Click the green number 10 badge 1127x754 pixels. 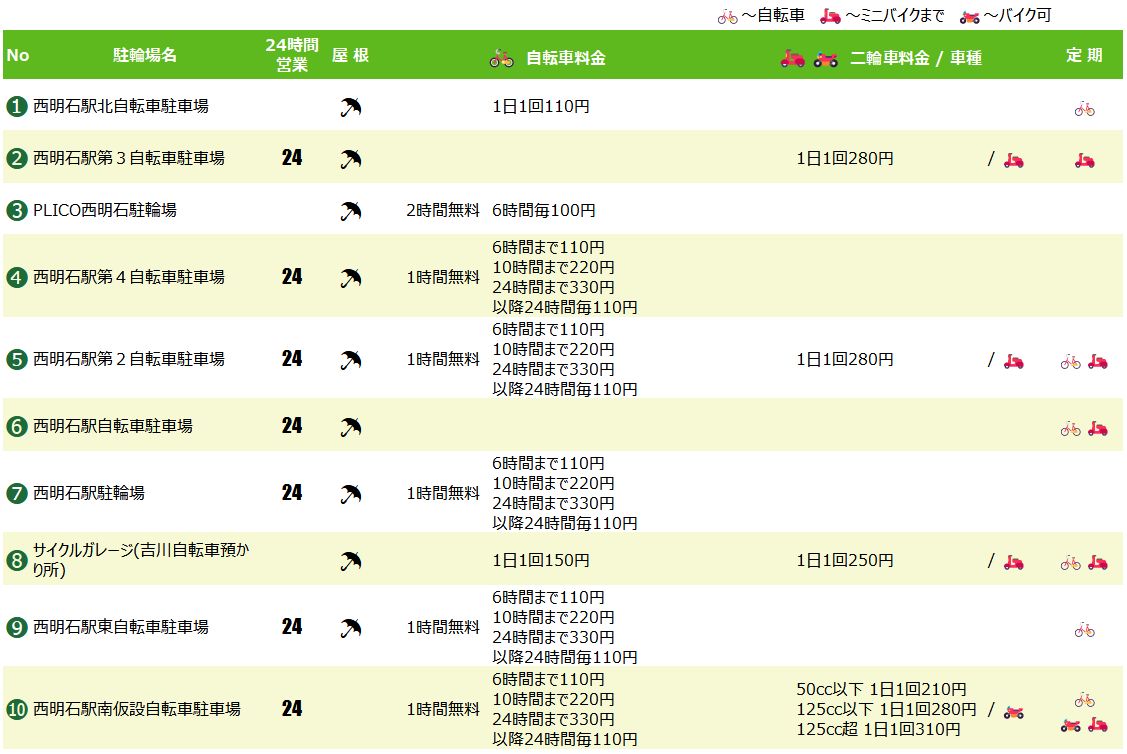click(x=16, y=710)
